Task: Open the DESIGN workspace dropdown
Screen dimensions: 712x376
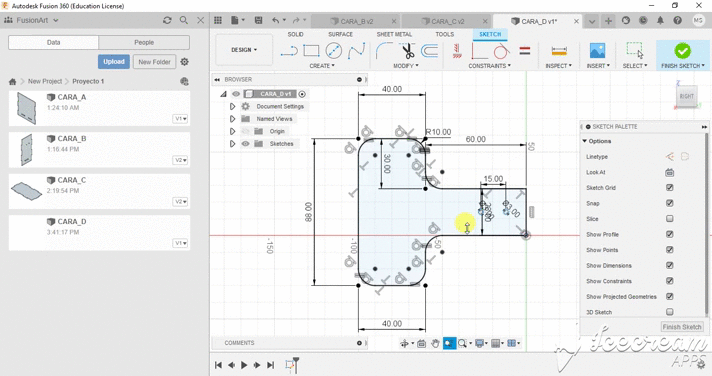Action: (244, 50)
